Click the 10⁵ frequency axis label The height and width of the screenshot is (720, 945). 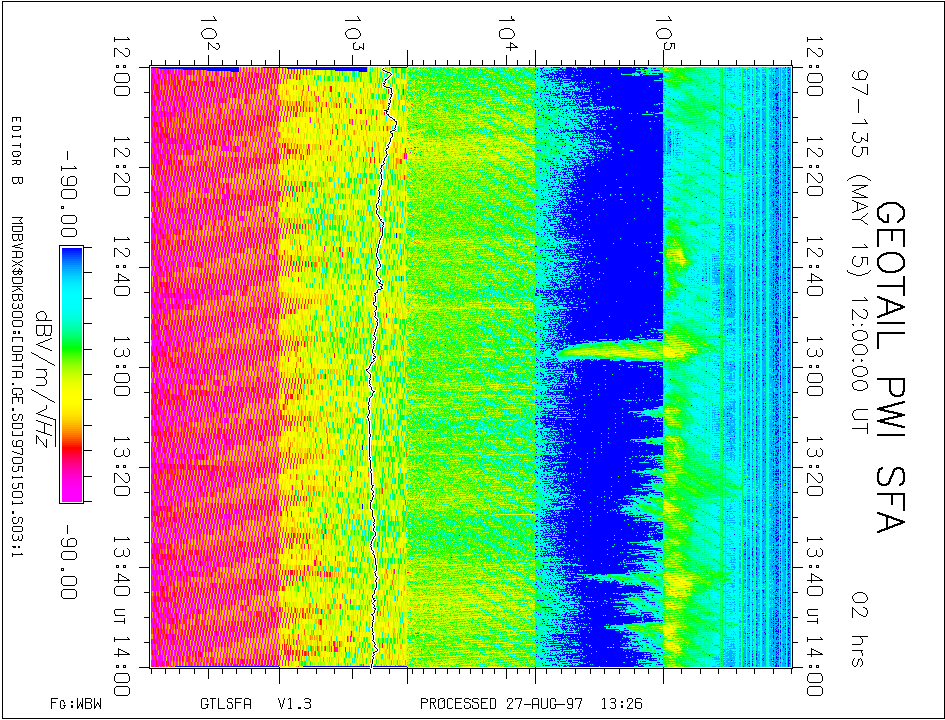[660, 31]
